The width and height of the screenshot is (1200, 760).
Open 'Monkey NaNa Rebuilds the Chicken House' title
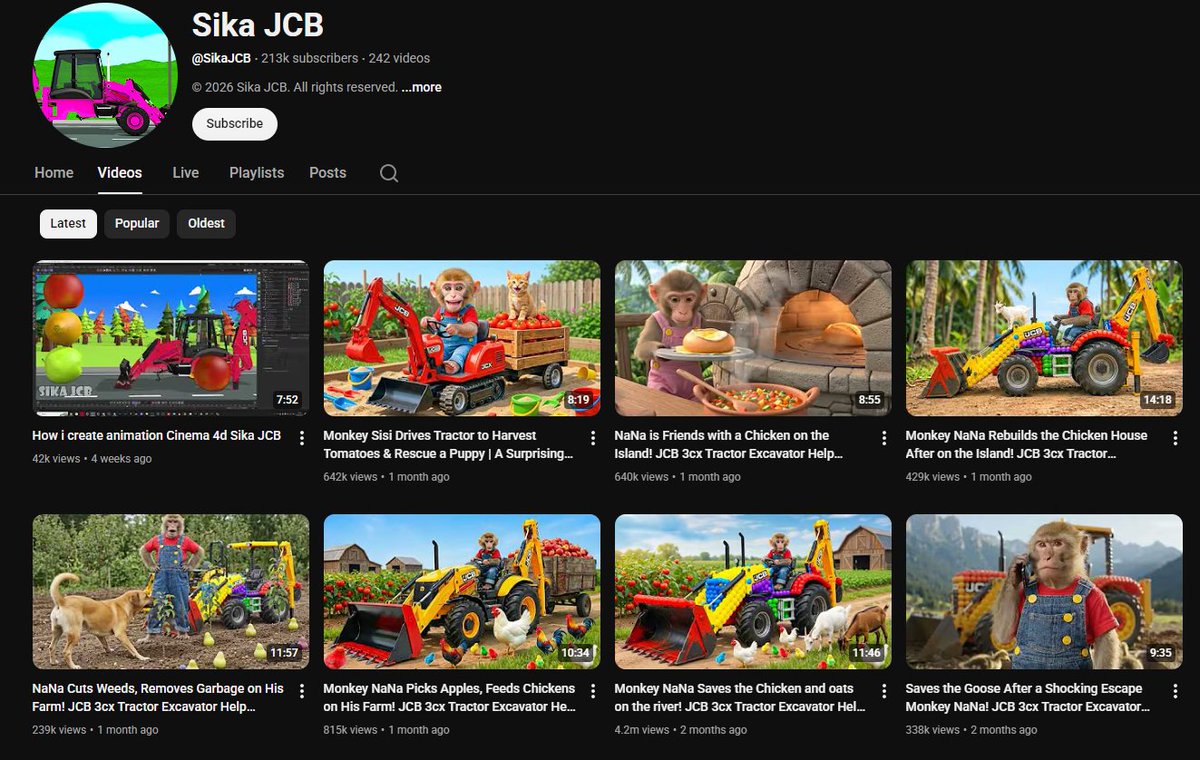pos(1027,444)
